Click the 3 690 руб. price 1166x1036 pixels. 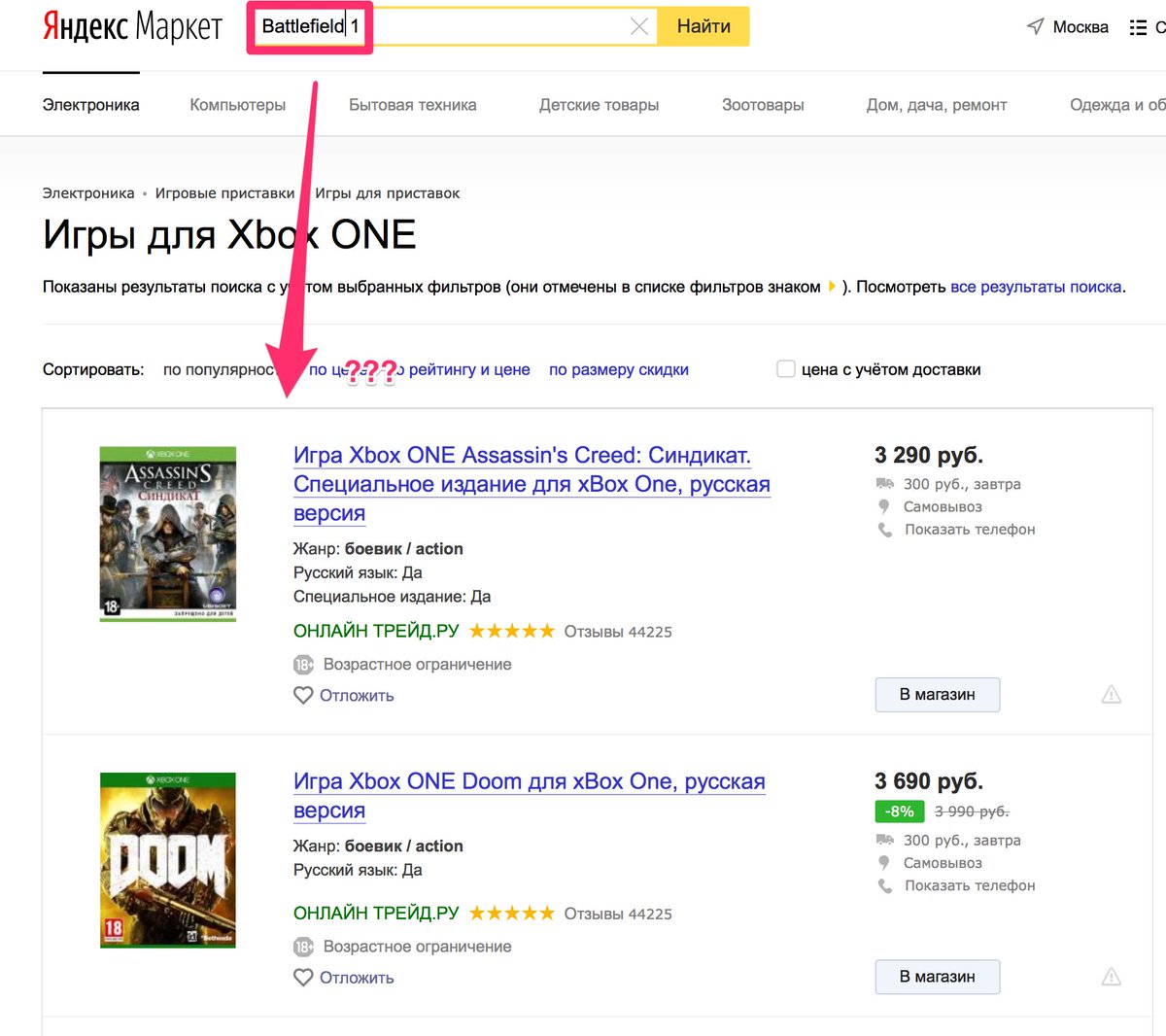[x=929, y=781]
